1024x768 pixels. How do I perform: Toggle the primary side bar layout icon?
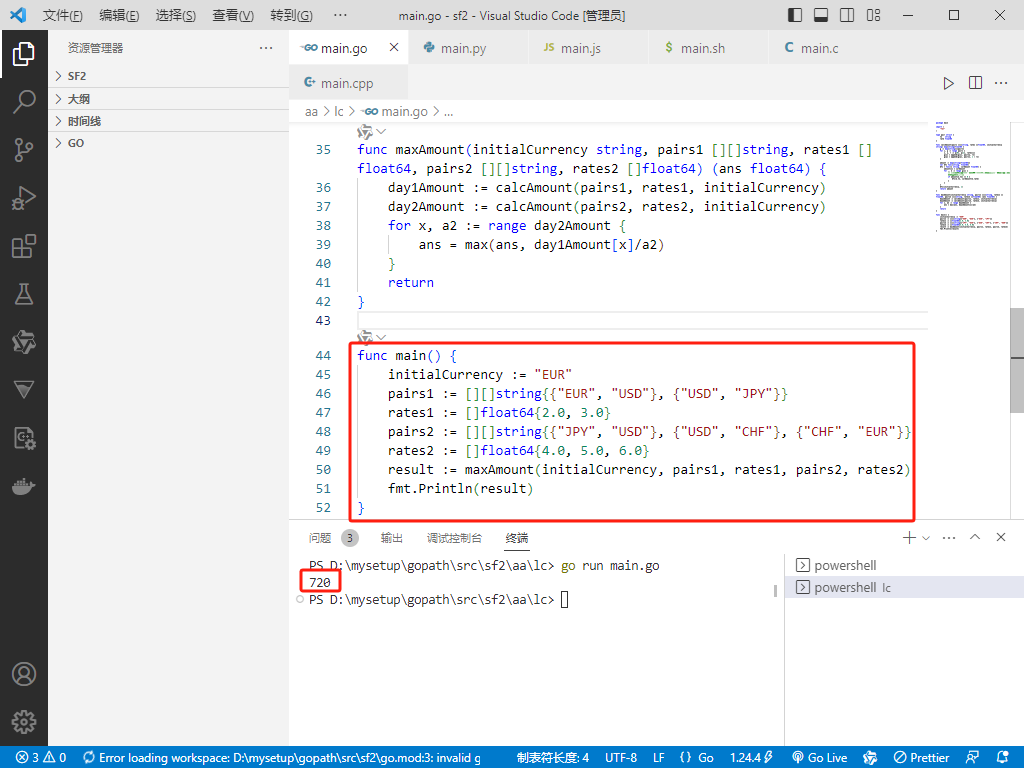point(795,15)
